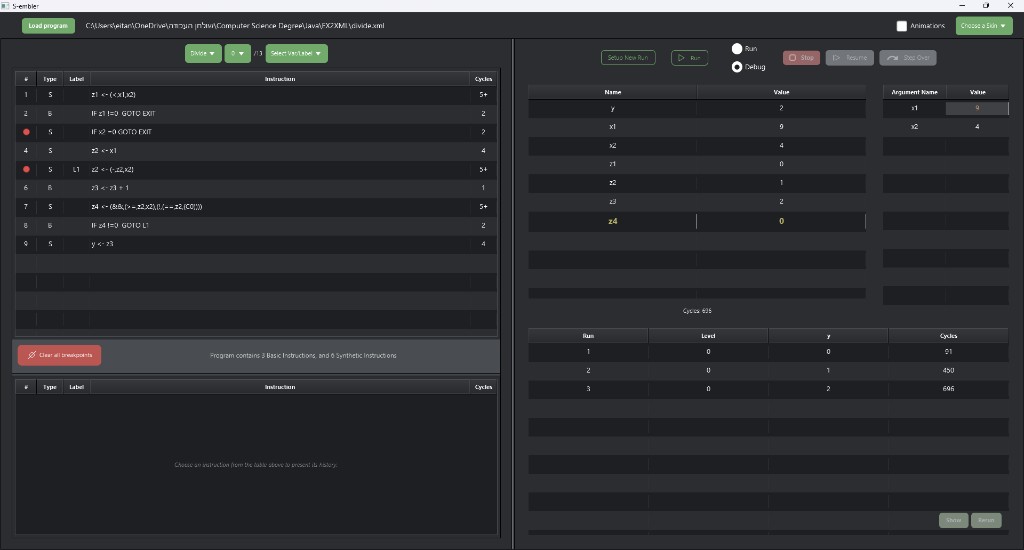Select run 1 in the history table
This screenshot has width=1024, height=550.
[x=768, y=351]
